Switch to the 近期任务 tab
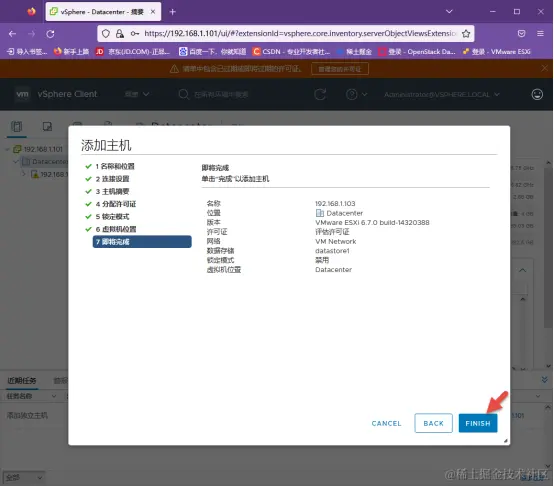 pyautogui.click(x=22, y=380)
